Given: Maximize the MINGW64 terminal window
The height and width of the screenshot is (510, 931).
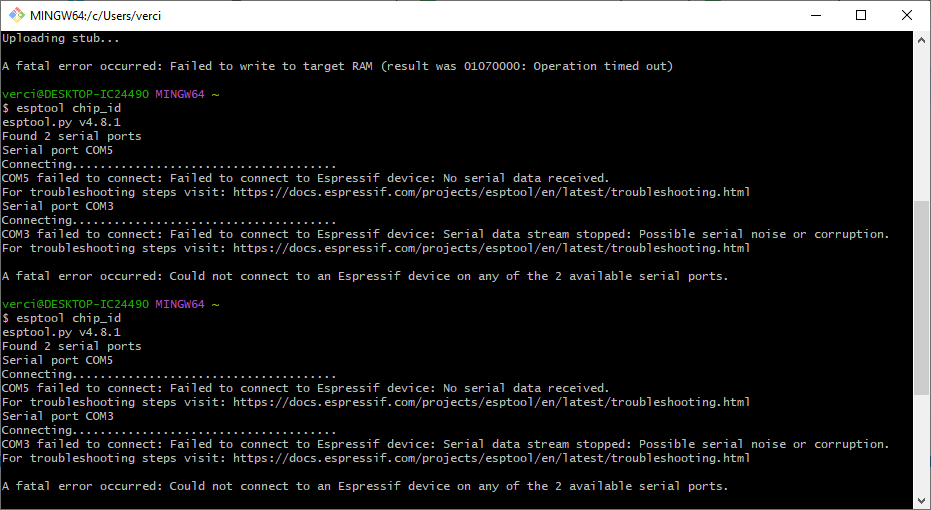Looking at the screenshot, I should (x=861, y=15).
